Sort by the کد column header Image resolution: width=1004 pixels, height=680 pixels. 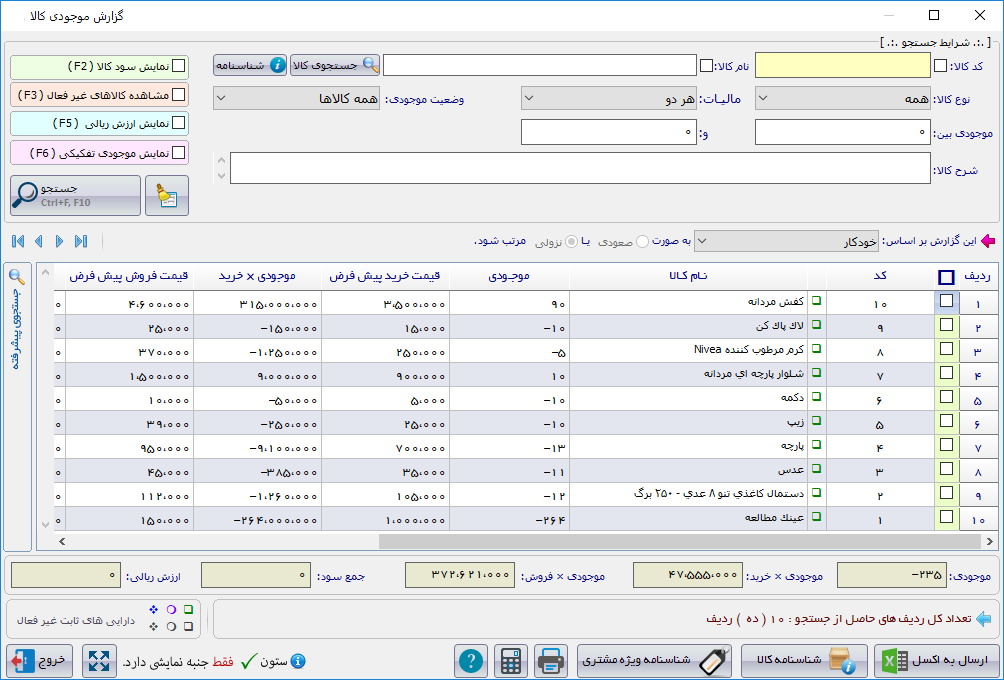tap(880, 276)
